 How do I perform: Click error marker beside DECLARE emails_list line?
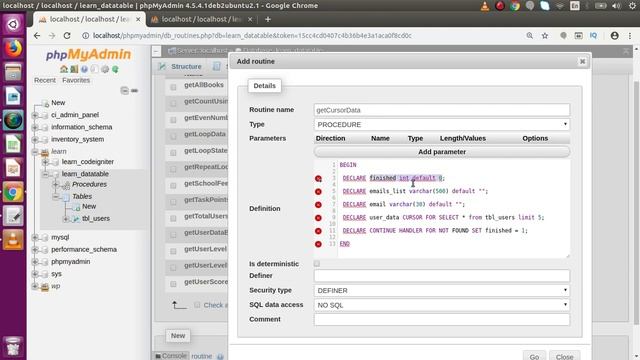click(318, 191)
